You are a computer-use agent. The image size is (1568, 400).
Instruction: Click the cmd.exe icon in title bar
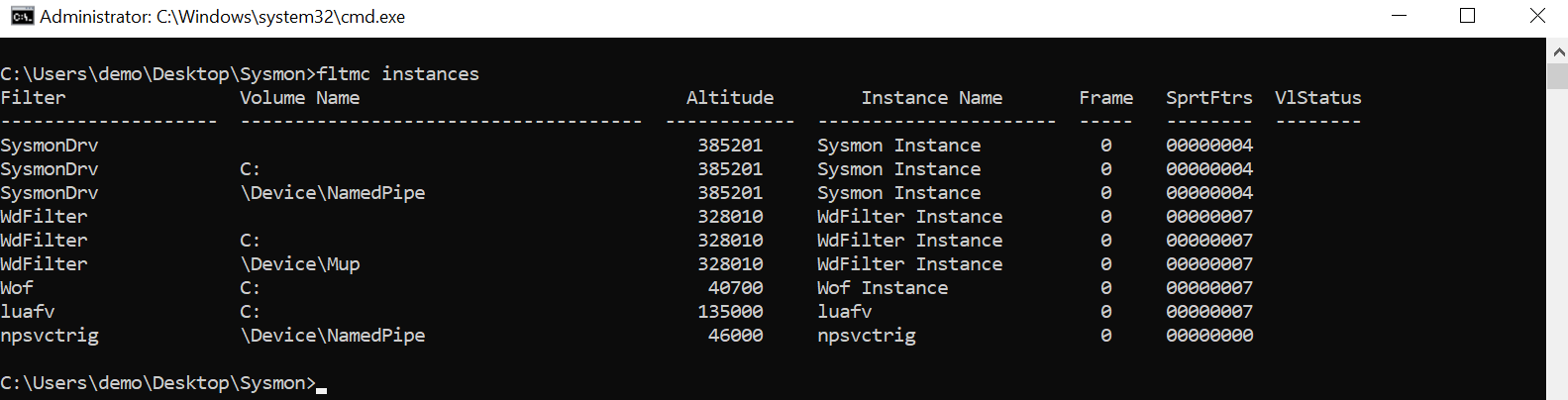(x=22, y=17)
